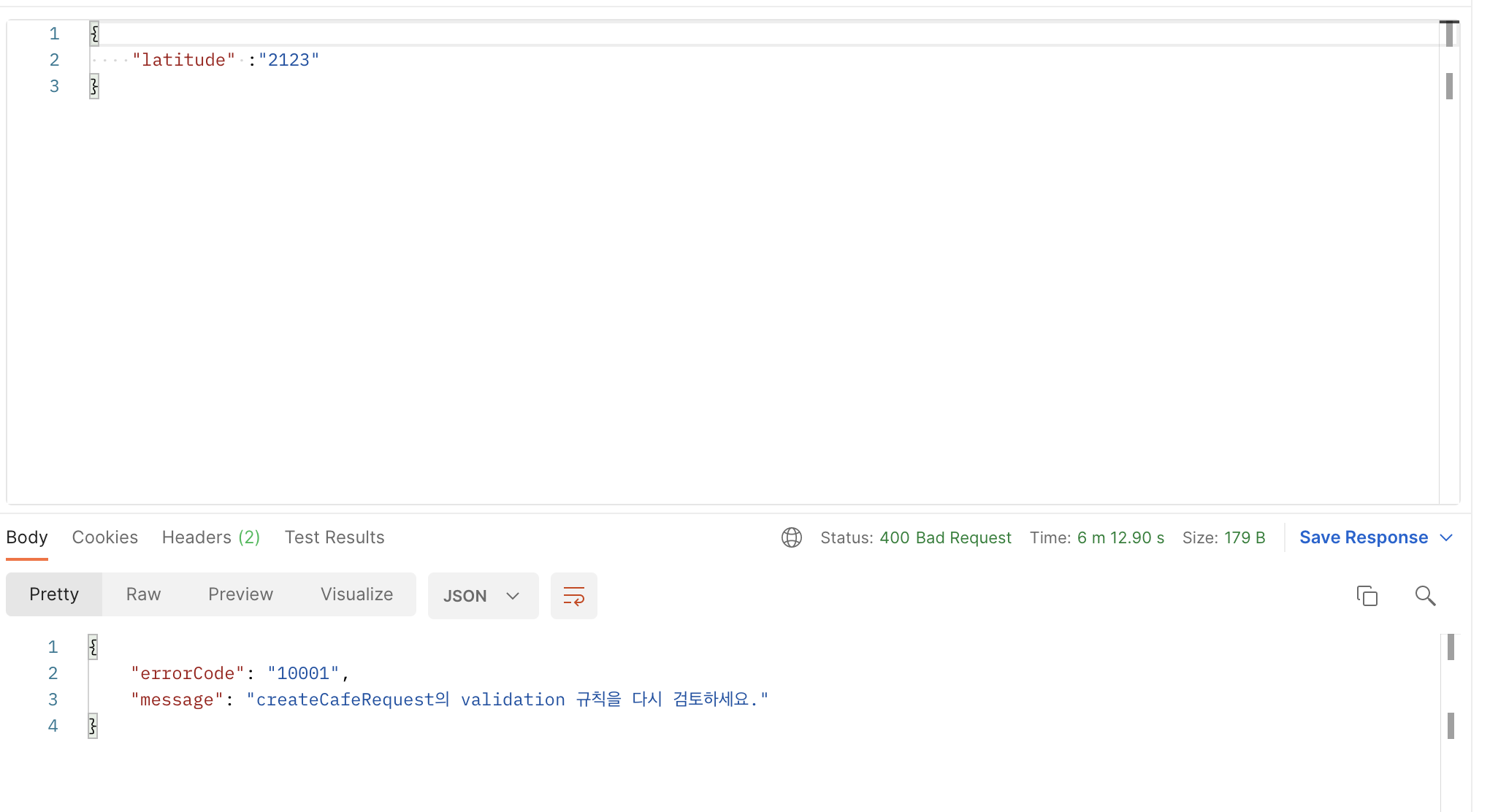The height and width of the screenshot is (812, 1490).
Task: Switch to the Cookies tab
Action: [x=104, y=537]
